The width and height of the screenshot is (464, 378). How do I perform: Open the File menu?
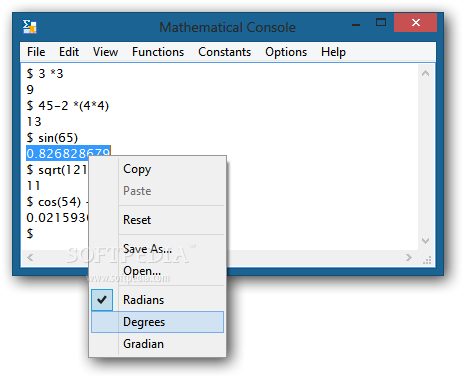pyautogui.click(x=36, y=52)
